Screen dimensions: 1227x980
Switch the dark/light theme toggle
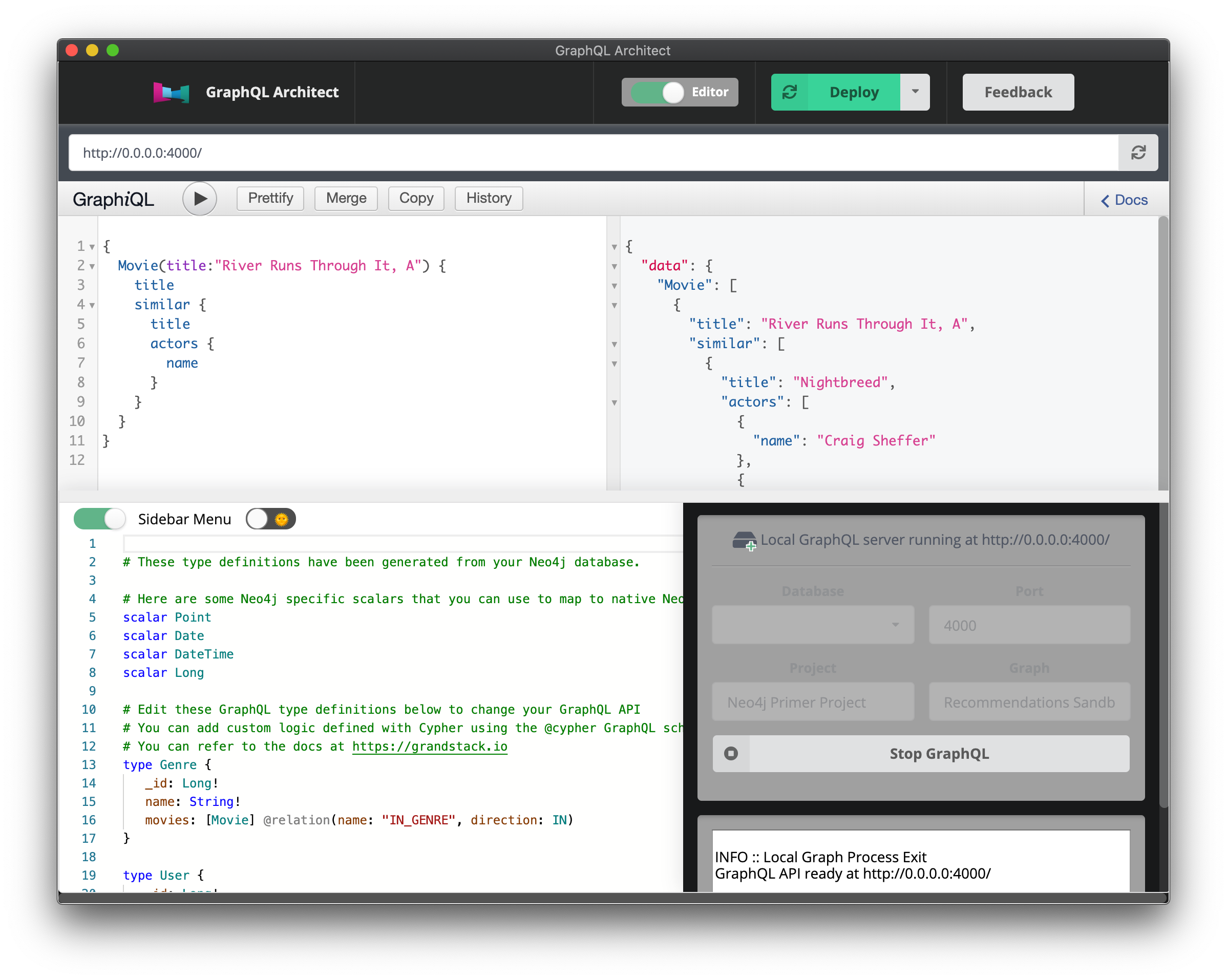point(270,519)
